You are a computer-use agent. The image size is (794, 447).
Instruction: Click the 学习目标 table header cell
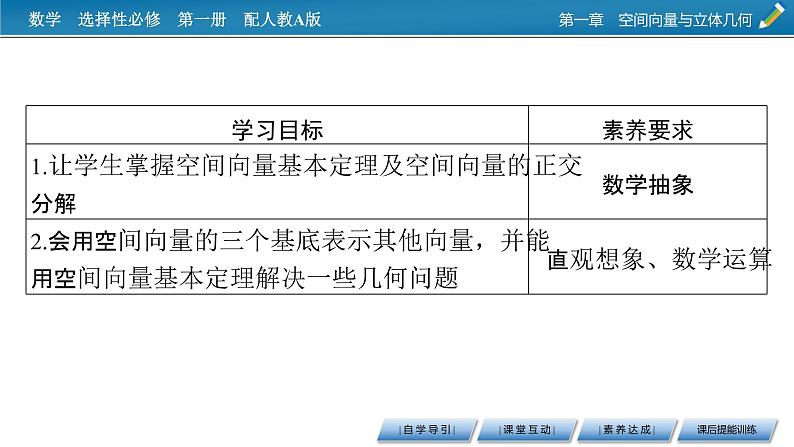tap(277, 130)
